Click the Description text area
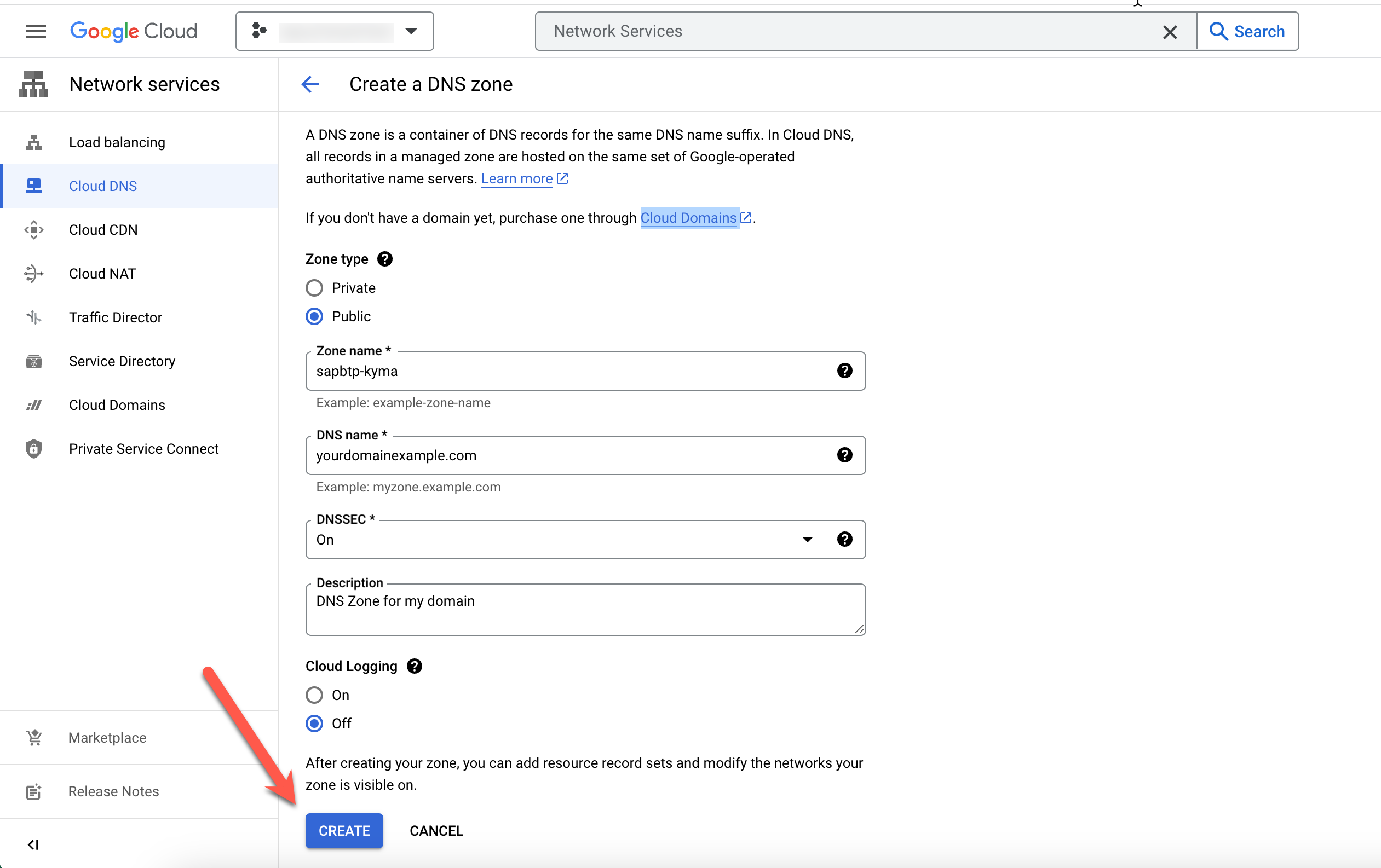Screen dimensions: 1381x868 point(585,610)
